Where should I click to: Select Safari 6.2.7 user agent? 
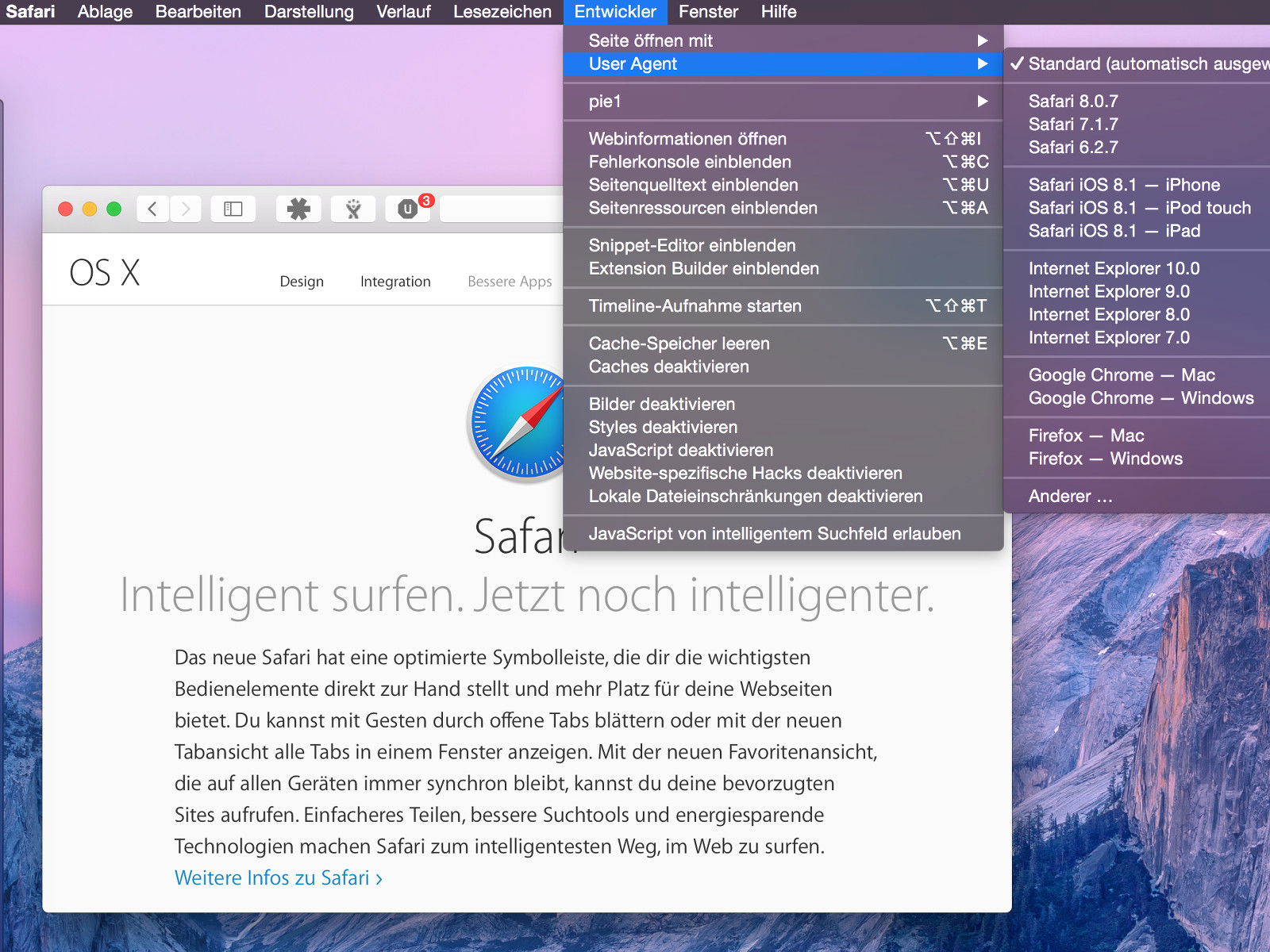(1137, 148)
